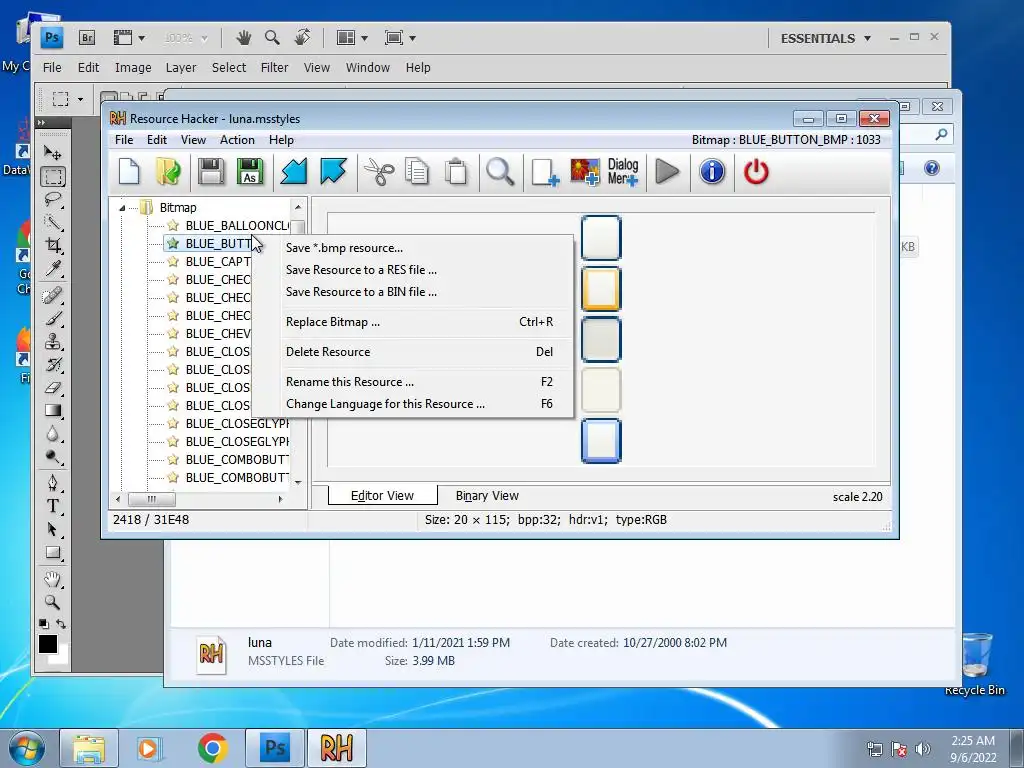Choose Rename this Resource...
1024x768 pixels.
(413, 382)
